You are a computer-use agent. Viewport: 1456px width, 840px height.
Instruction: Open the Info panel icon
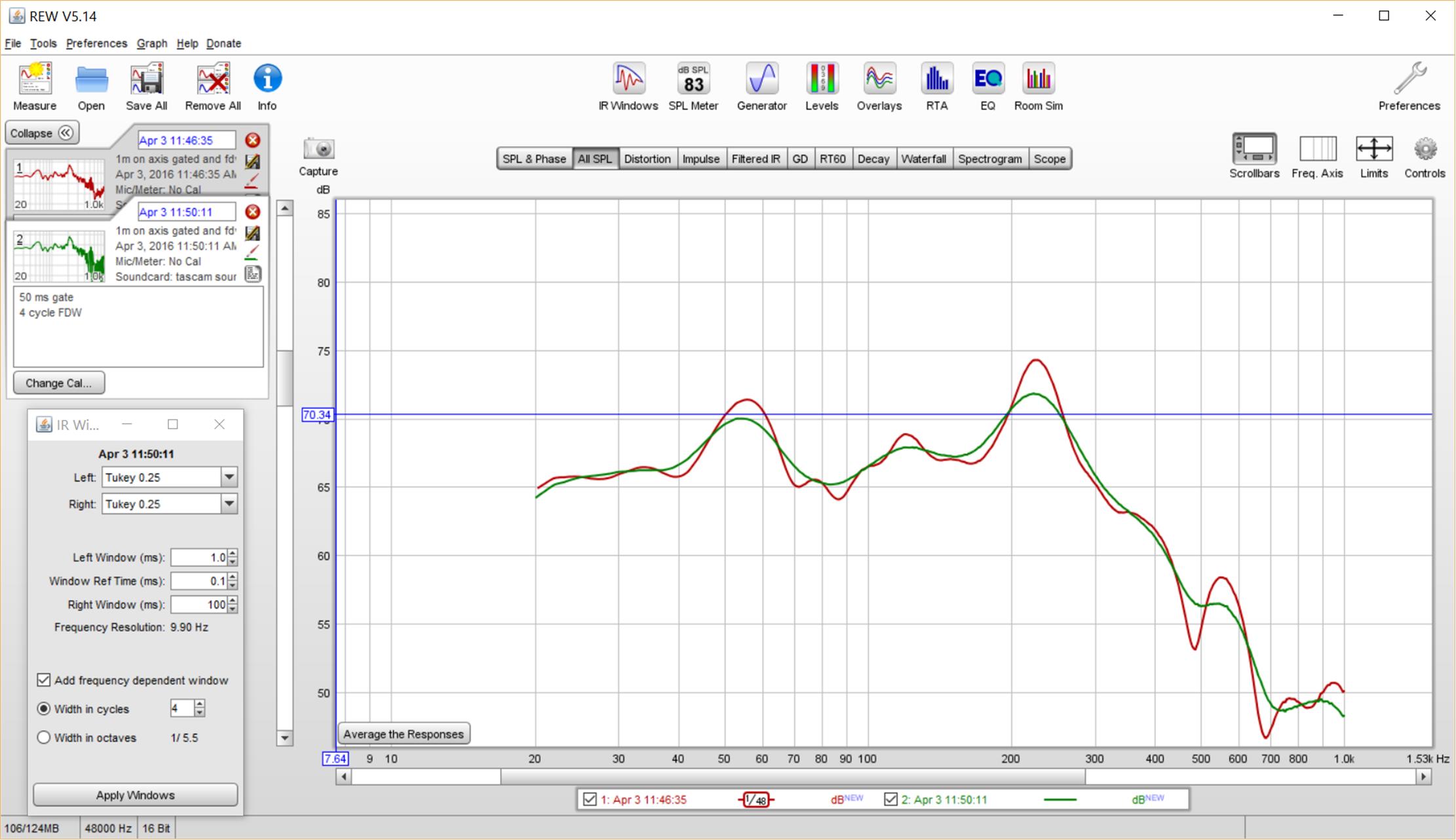267,86
